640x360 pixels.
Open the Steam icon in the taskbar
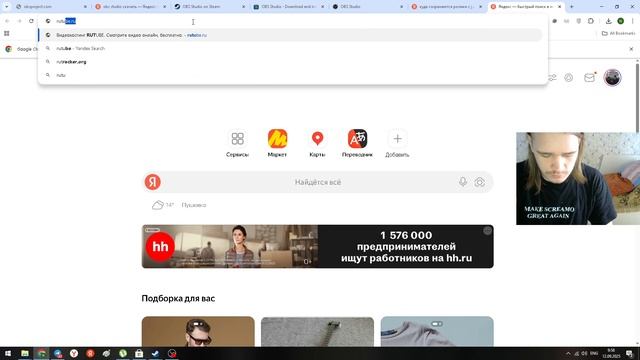tap(155, 353)
